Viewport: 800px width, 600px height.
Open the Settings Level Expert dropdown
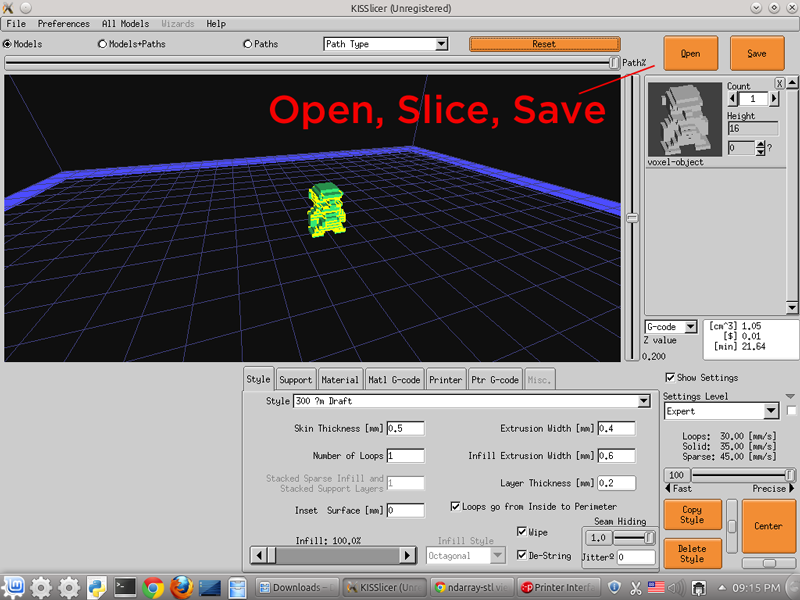pos(721,411)
